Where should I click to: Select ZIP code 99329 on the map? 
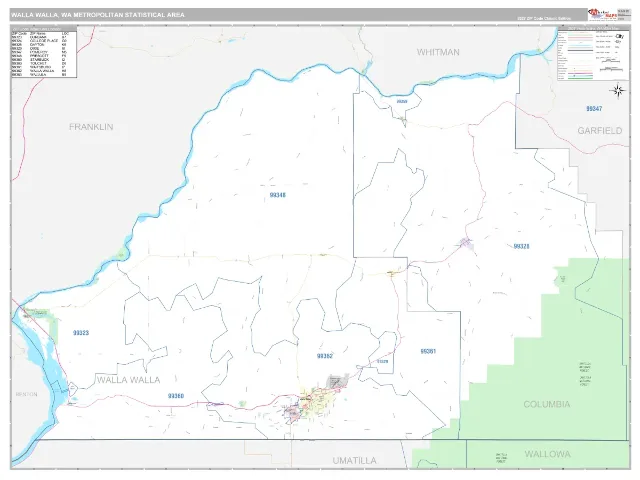382,361
